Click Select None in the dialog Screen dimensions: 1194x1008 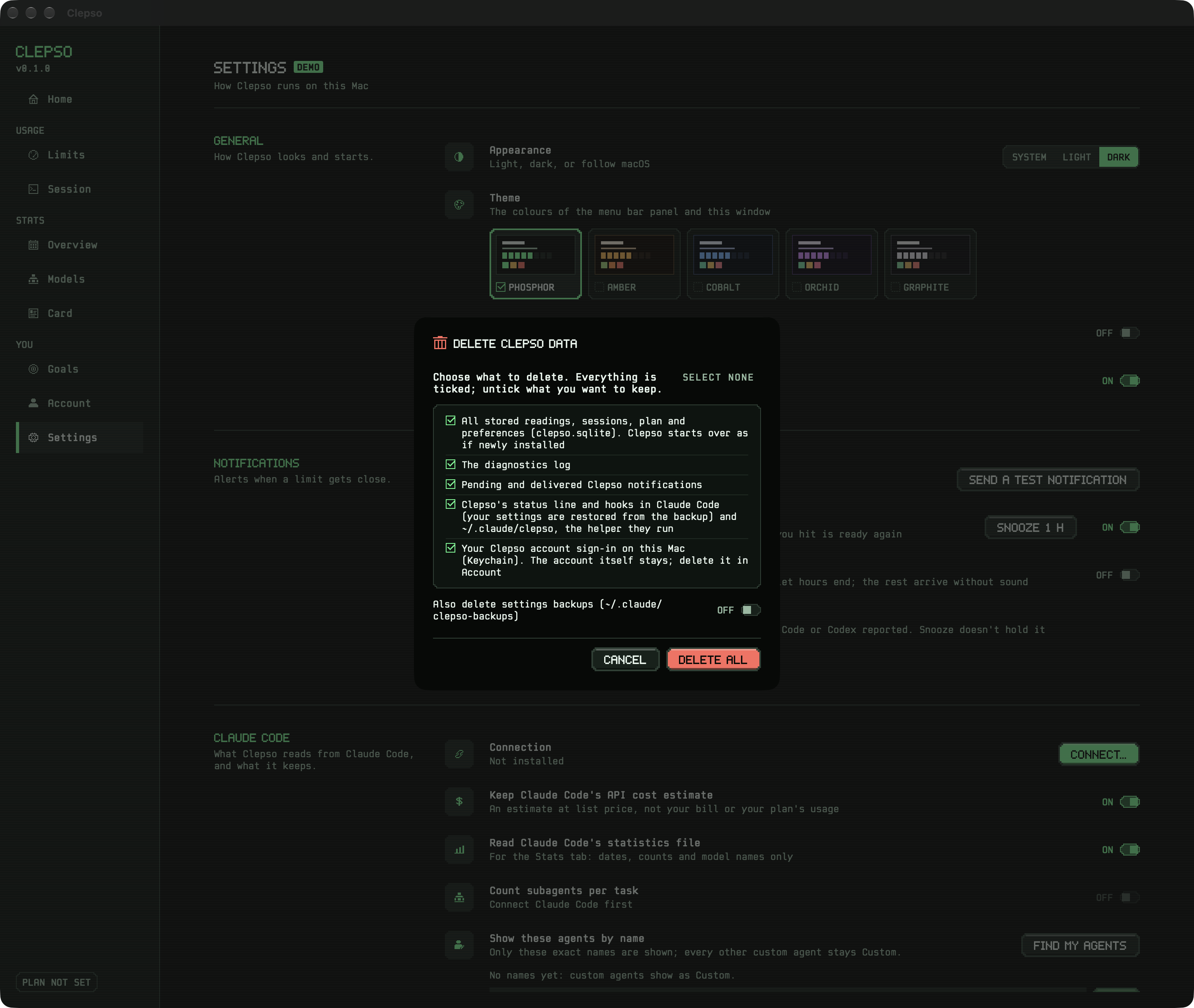(x=718, y=377)
